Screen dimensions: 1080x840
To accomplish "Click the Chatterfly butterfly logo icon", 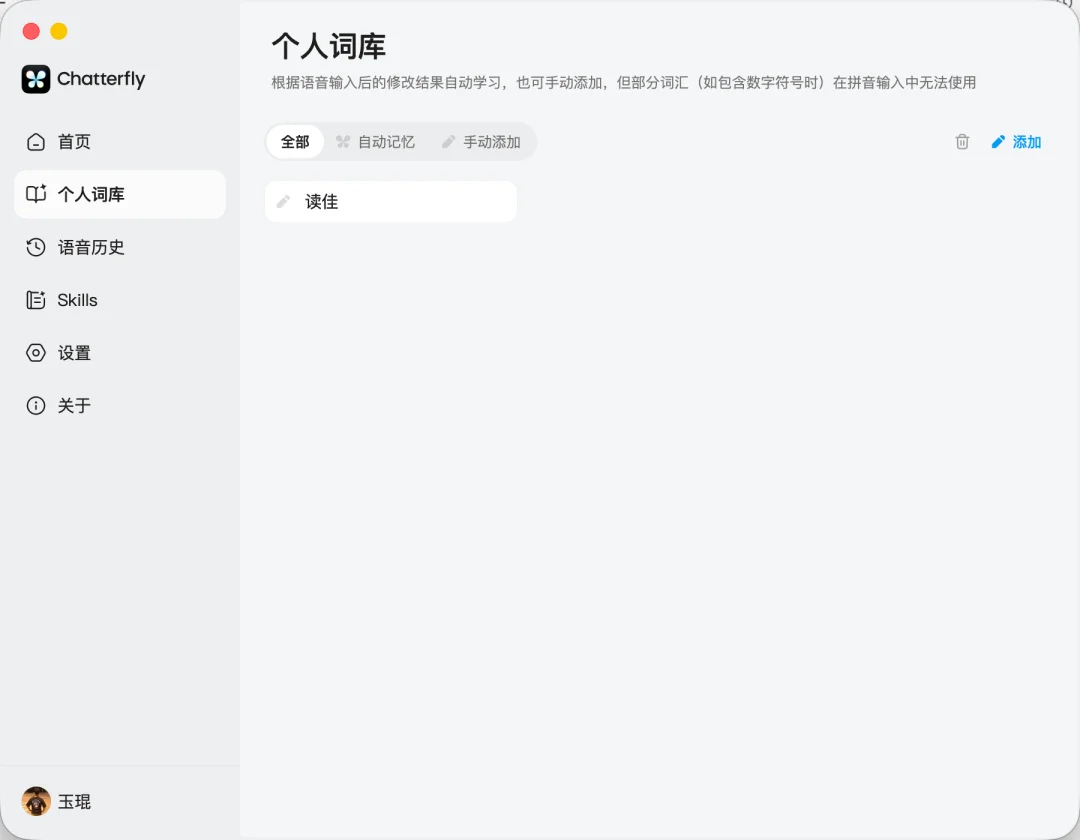I will click(36, 79).
